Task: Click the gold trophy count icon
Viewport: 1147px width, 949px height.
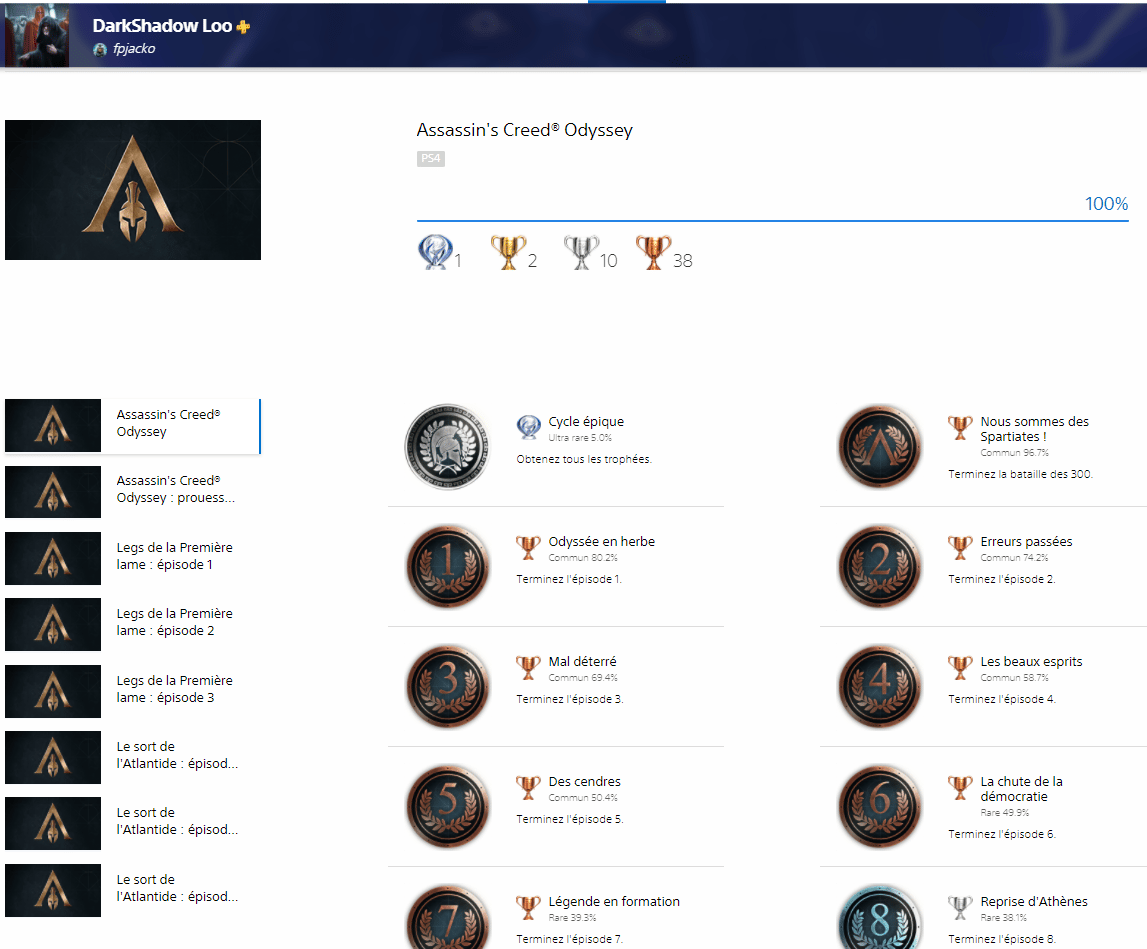Action: pyautogui.click(x=508, y=252)
